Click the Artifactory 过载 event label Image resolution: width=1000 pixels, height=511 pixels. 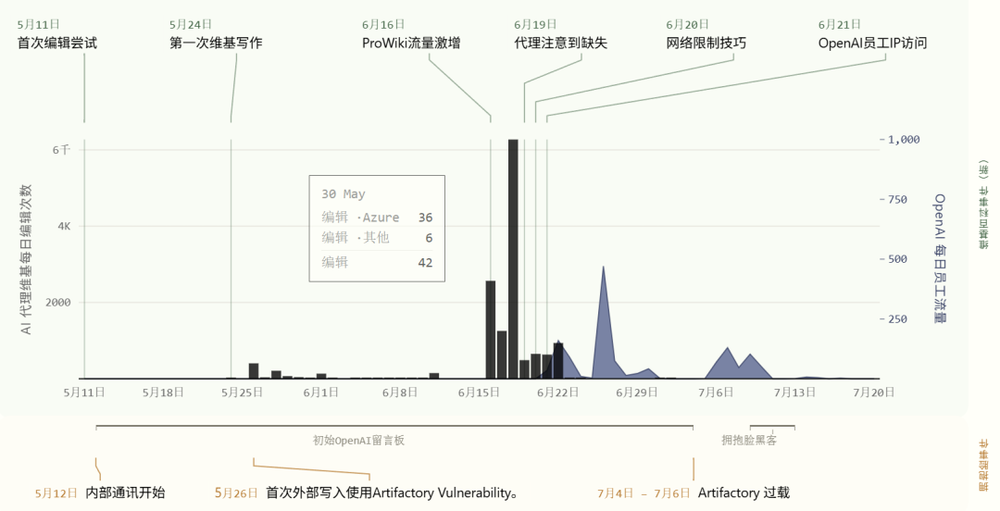tap(744, 492)
